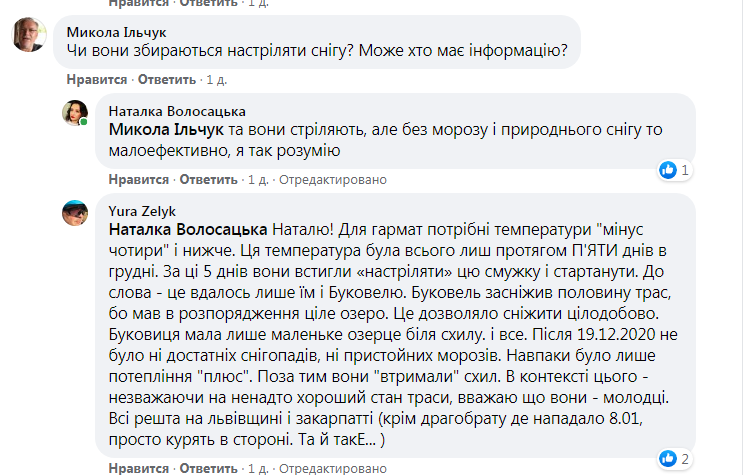Show edit history via Отредактировано label
Screen dimensions: 743x475
point(331,180)
